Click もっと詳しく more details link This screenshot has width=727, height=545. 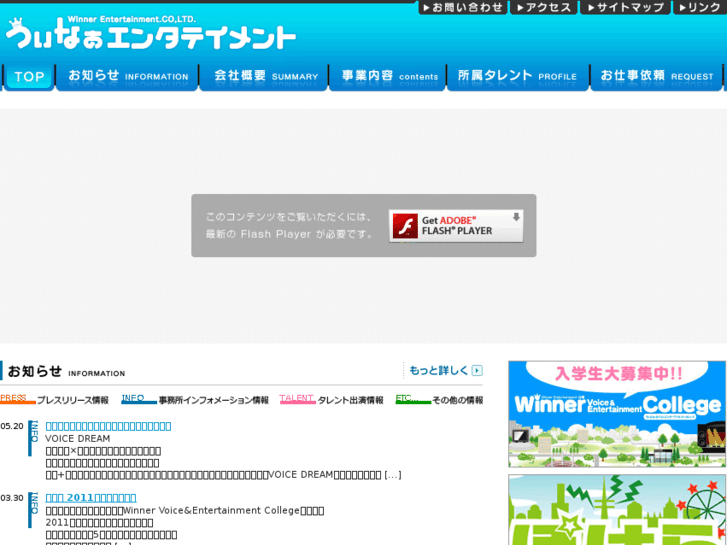pyautogui.click(x=439, y=371)
